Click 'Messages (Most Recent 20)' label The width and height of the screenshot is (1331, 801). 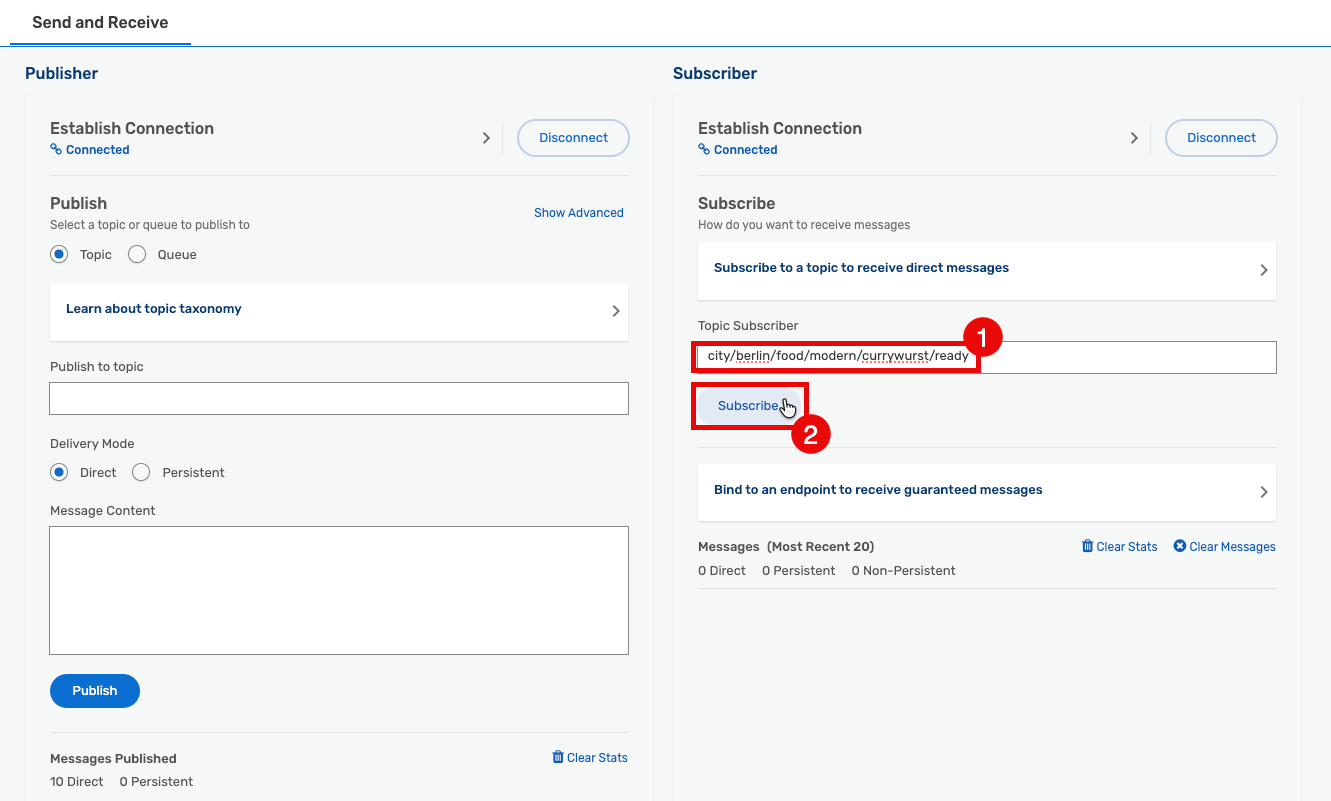786,547
